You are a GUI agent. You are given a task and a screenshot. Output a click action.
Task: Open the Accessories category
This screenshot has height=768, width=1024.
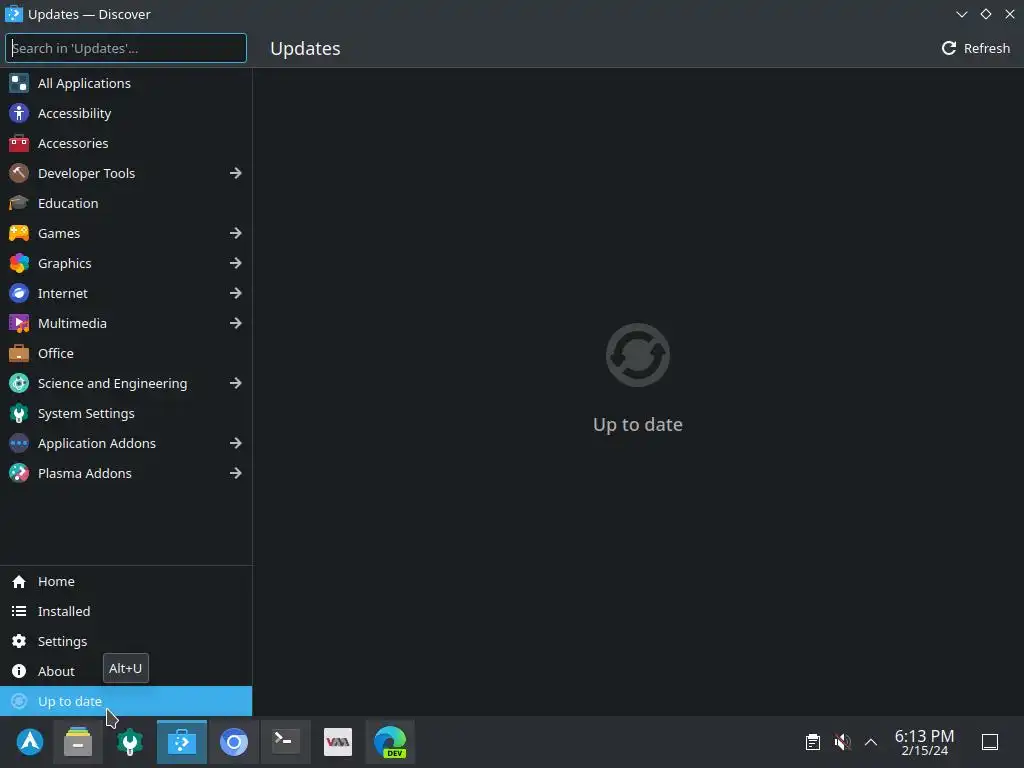pos(126,143)
